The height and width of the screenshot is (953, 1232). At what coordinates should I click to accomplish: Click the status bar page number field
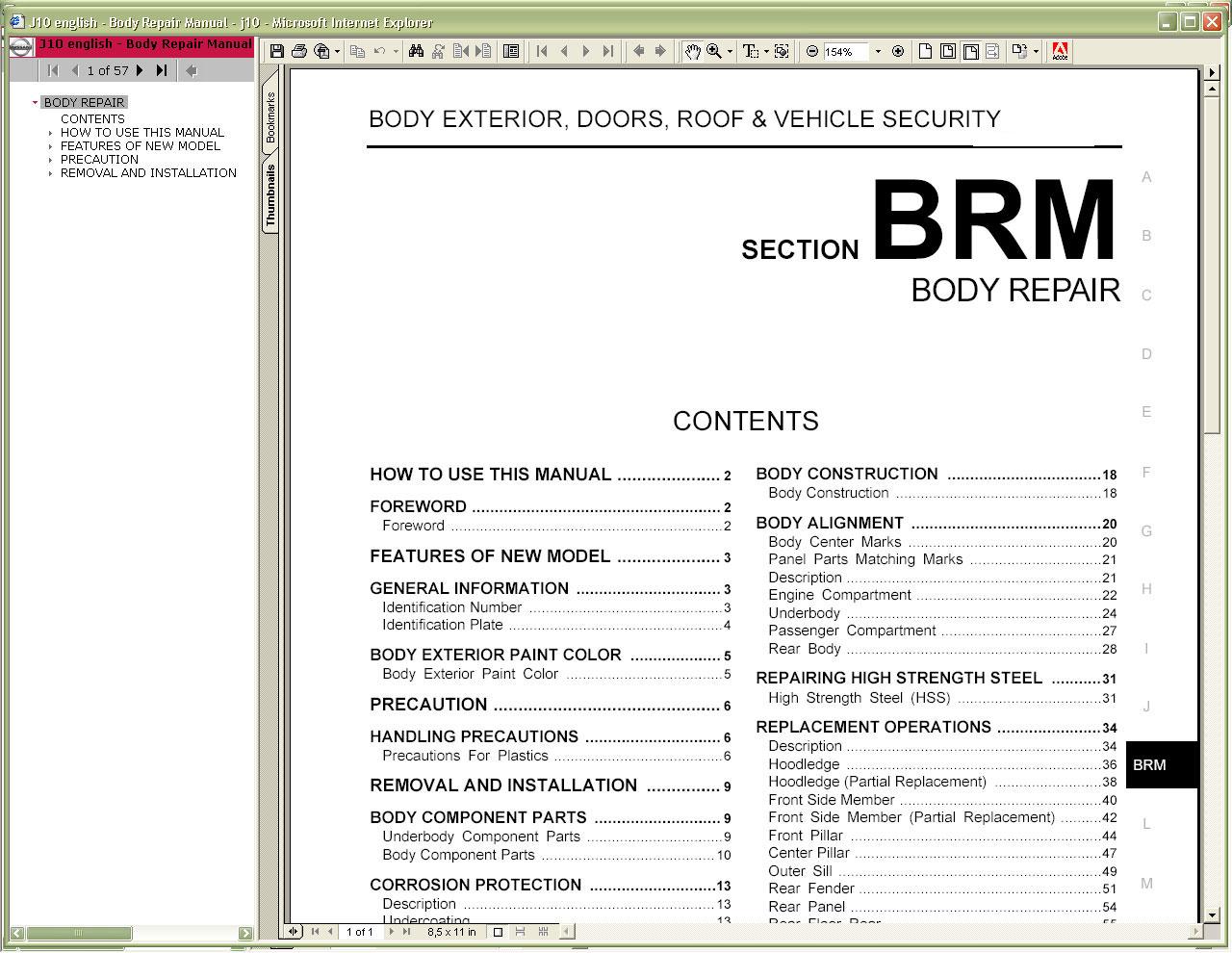[x=360, y=932]
